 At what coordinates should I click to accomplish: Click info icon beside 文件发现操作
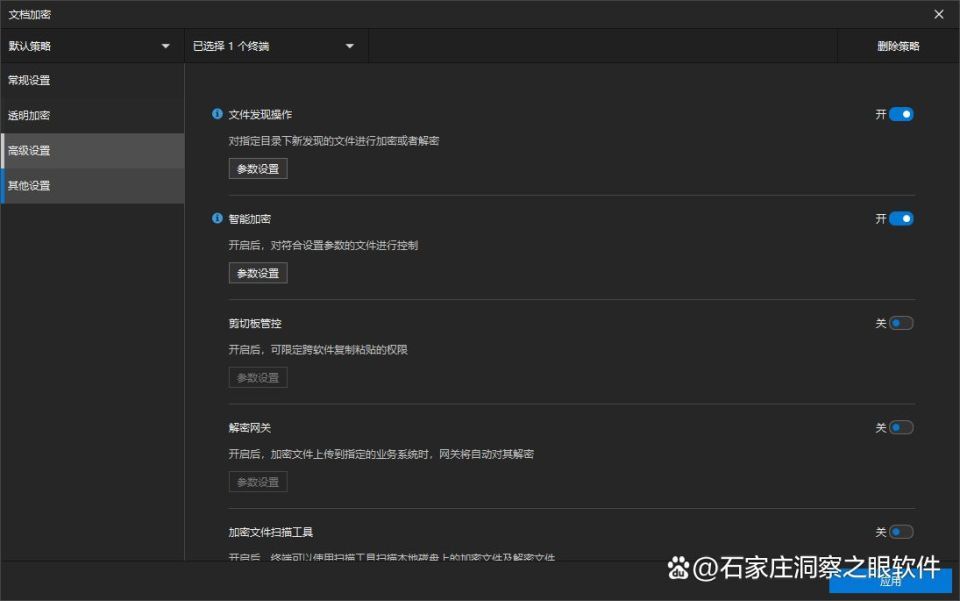pyautogui.click(x=217, y=114)
